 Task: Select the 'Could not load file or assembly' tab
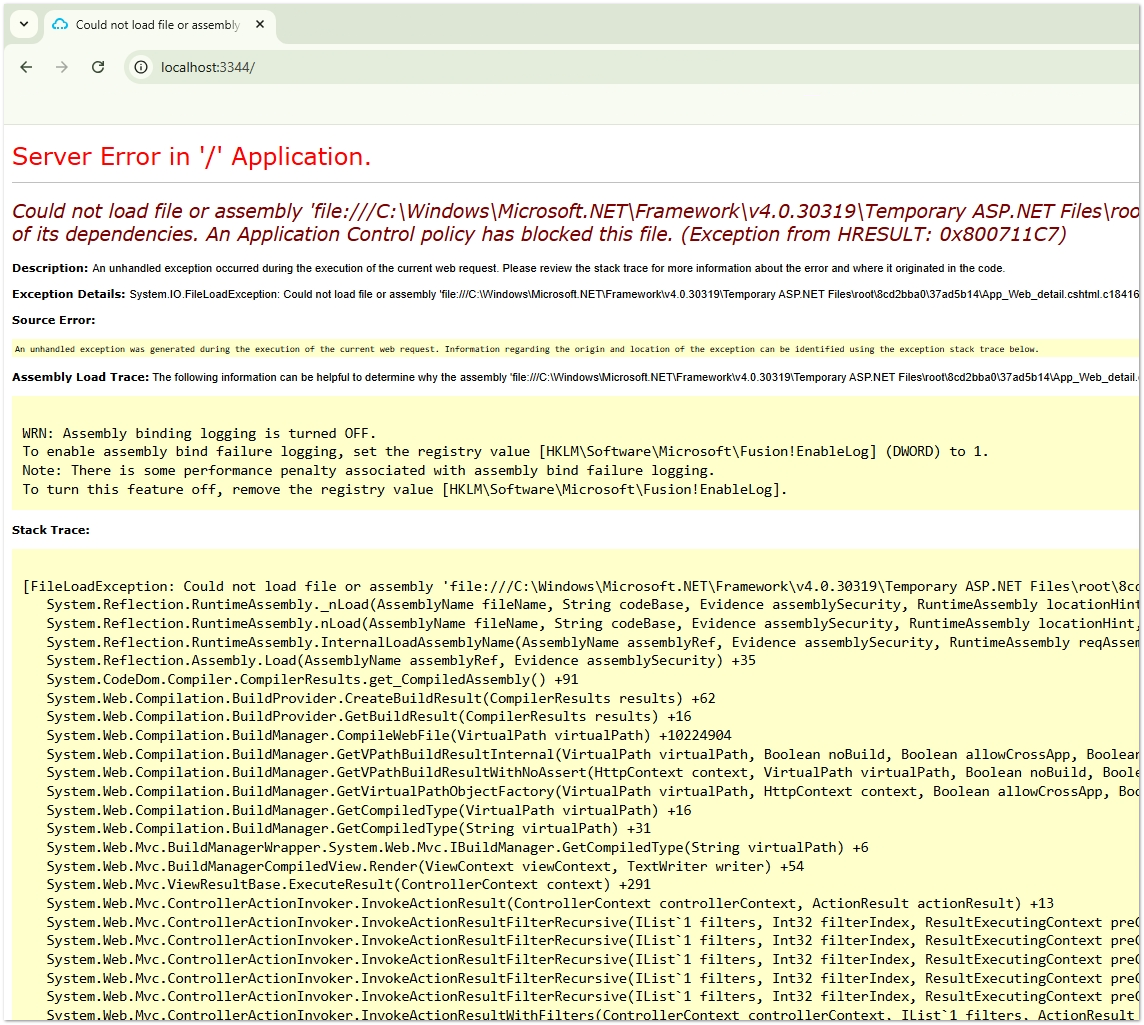coord(157,25)
